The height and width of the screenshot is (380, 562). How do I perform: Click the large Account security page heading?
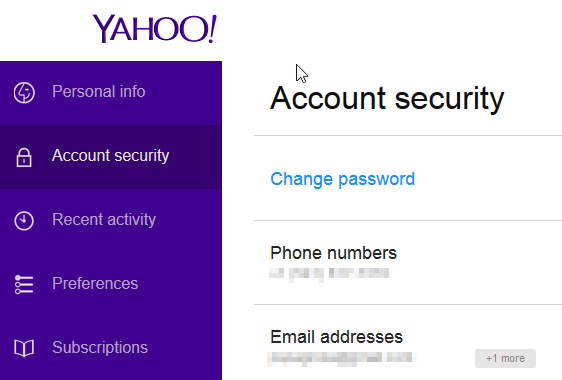coord(387,99)
